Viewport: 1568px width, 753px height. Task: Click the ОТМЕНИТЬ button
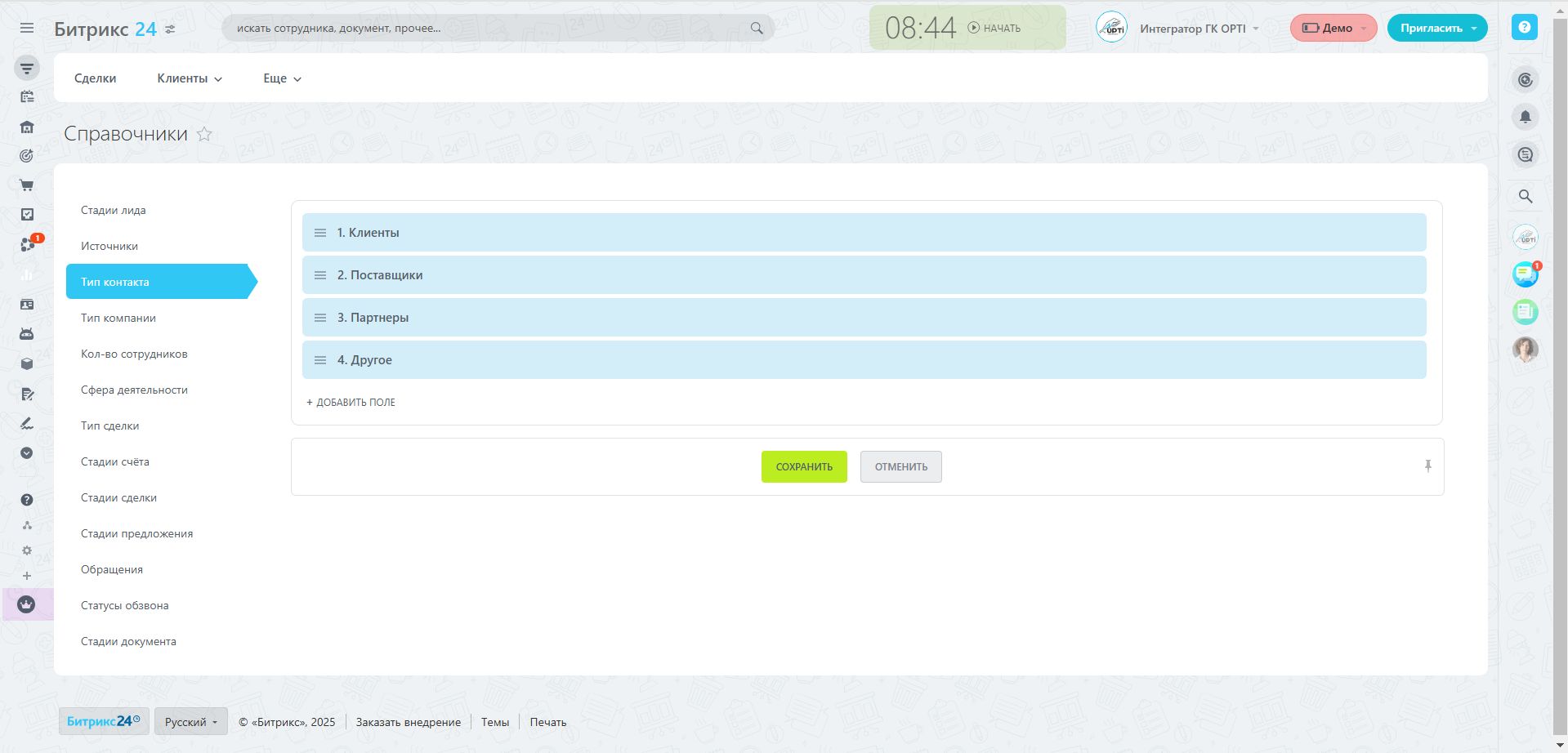tap(901, 467)
